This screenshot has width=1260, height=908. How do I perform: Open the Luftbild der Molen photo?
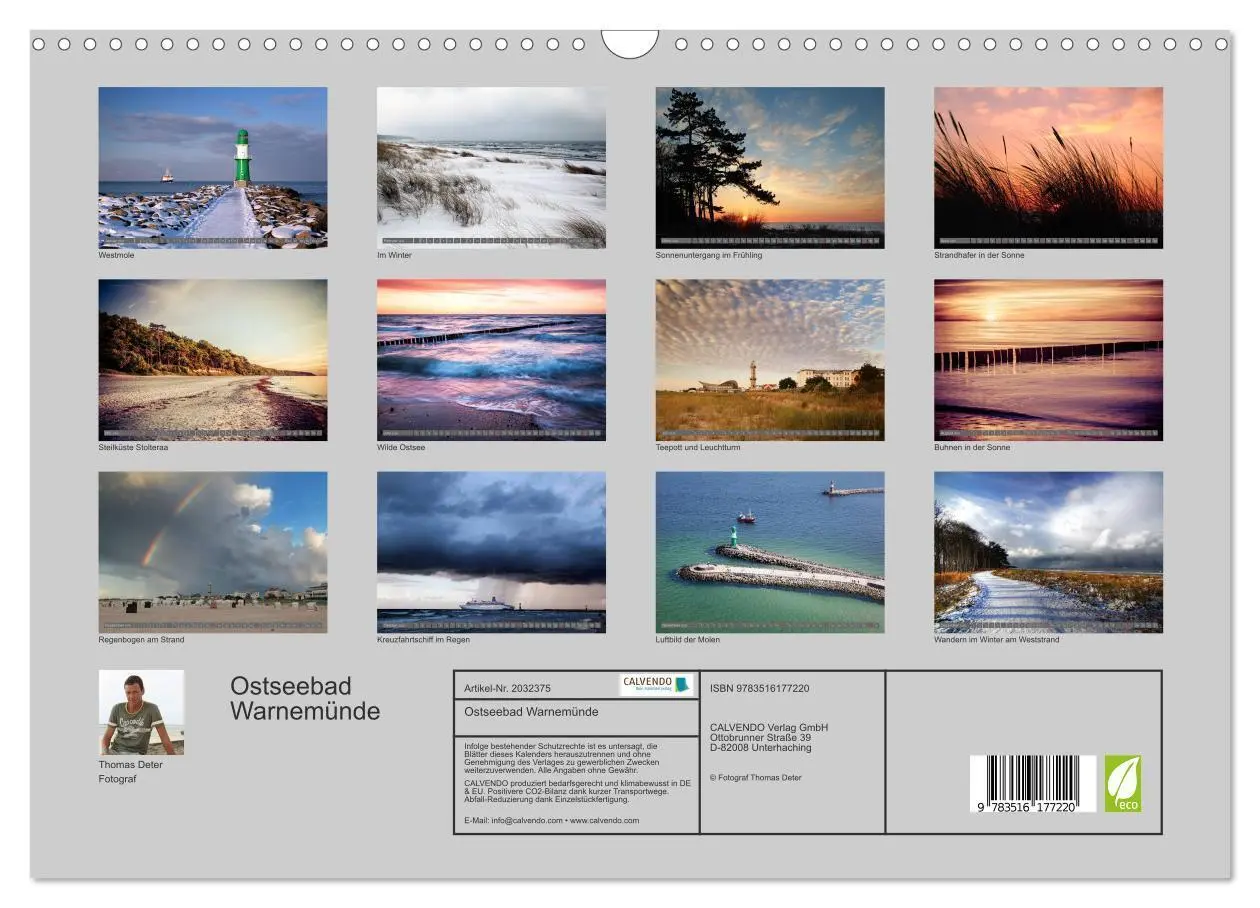(x=770, y=552)
